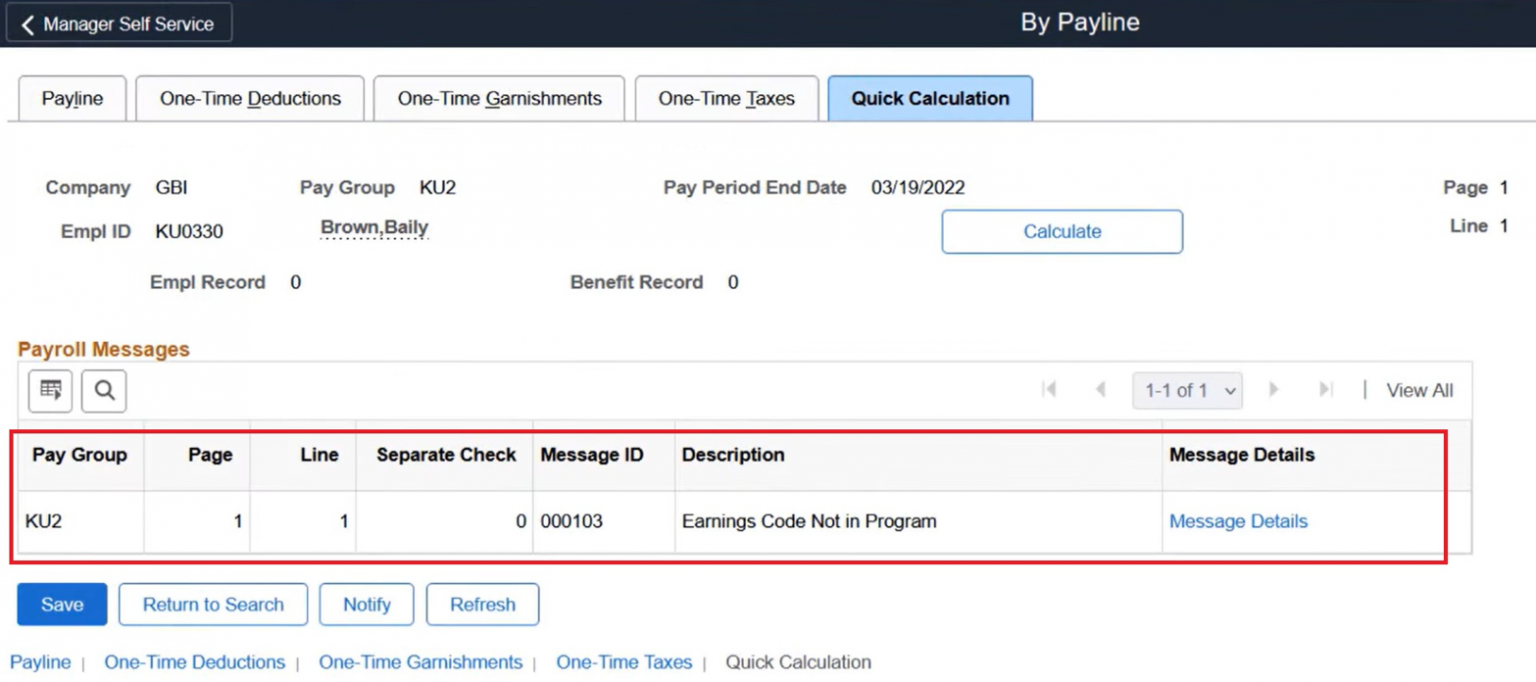This screenshot has height=682, width=1536.
Task: Click the Notify button
Action: [x=367, y=604]
